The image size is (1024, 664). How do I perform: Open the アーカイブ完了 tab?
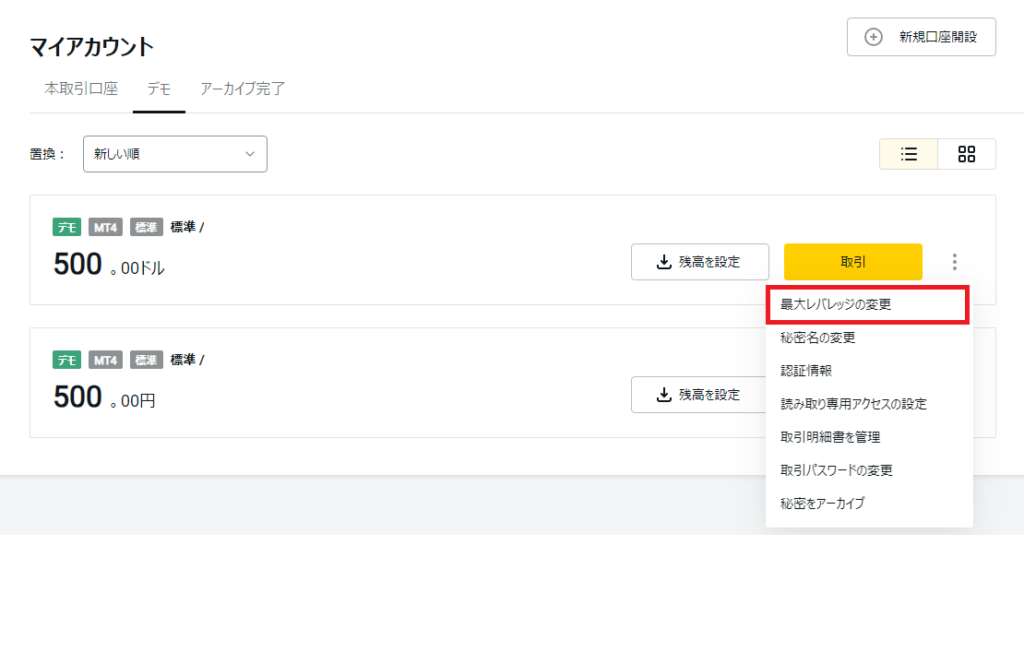click(x=242, y=89)
